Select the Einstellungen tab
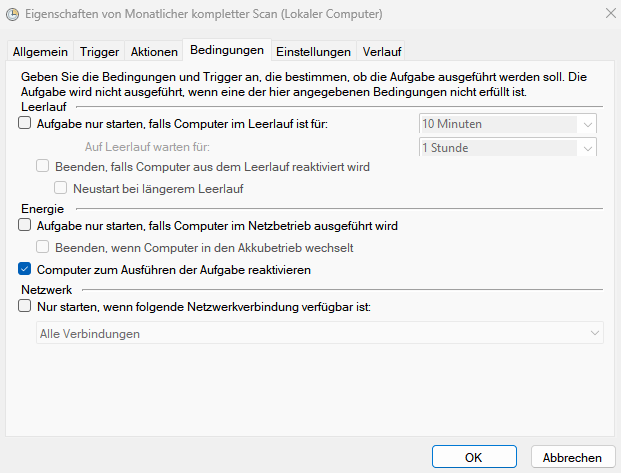Image resolution: width=621 pixels, height=473 pixels. pos(313,51)
